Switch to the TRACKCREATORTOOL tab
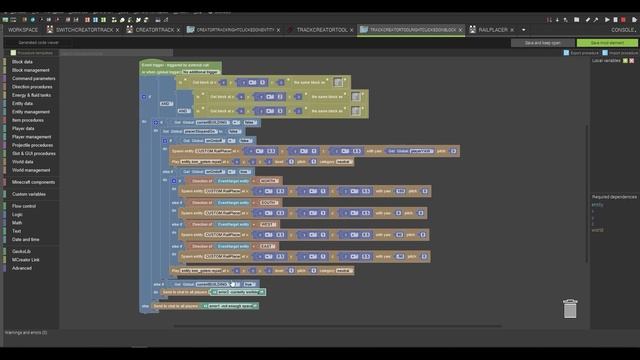This screenshot has height=360, width=640. click(322, 30)
